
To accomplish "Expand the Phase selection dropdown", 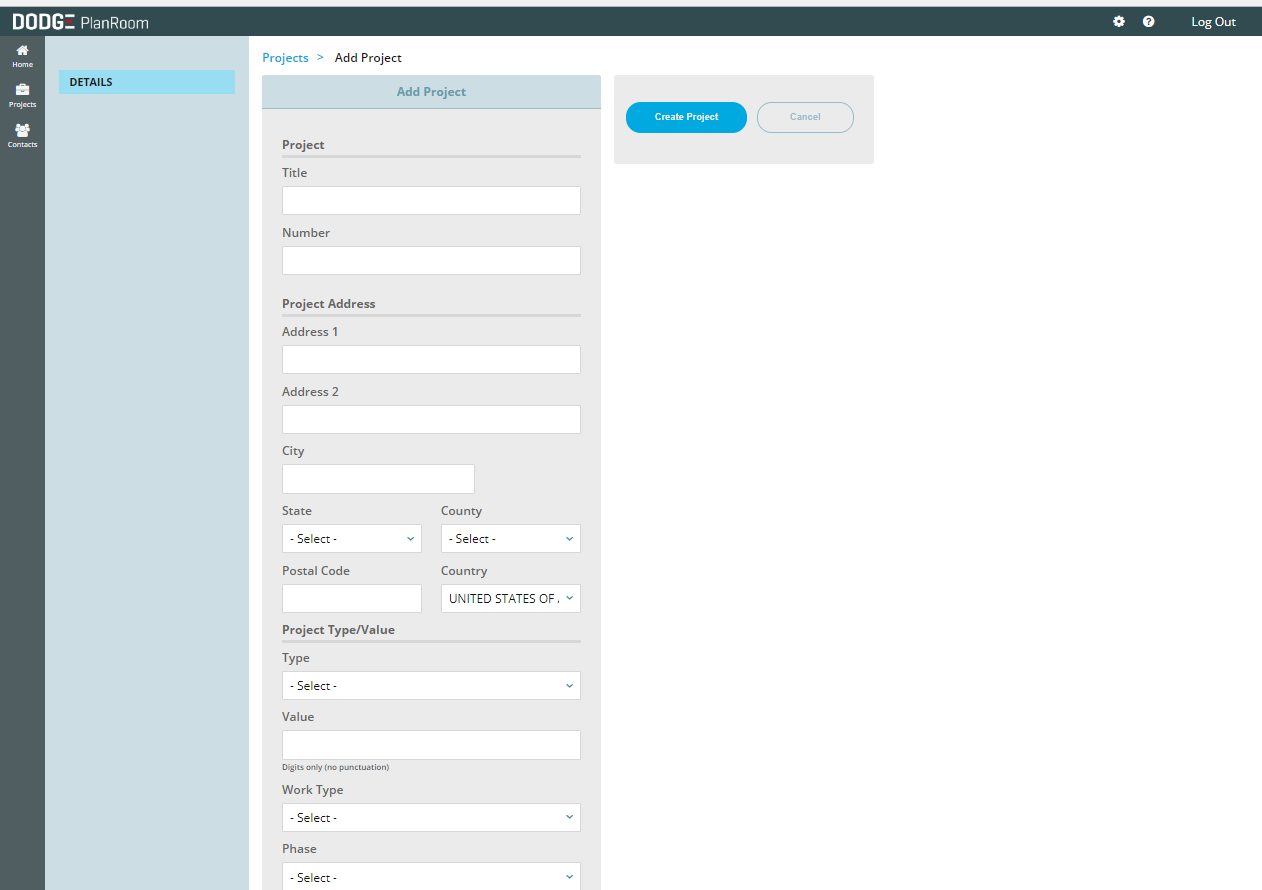I will pos(431,876).
